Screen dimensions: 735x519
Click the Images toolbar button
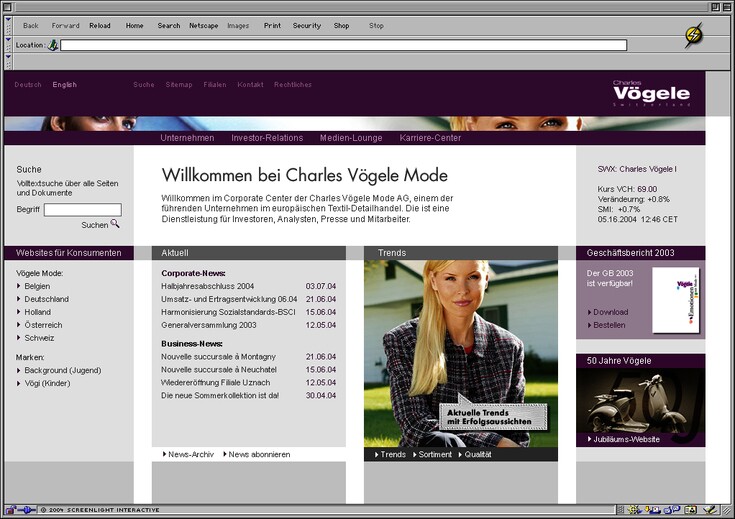coord(238,26)
